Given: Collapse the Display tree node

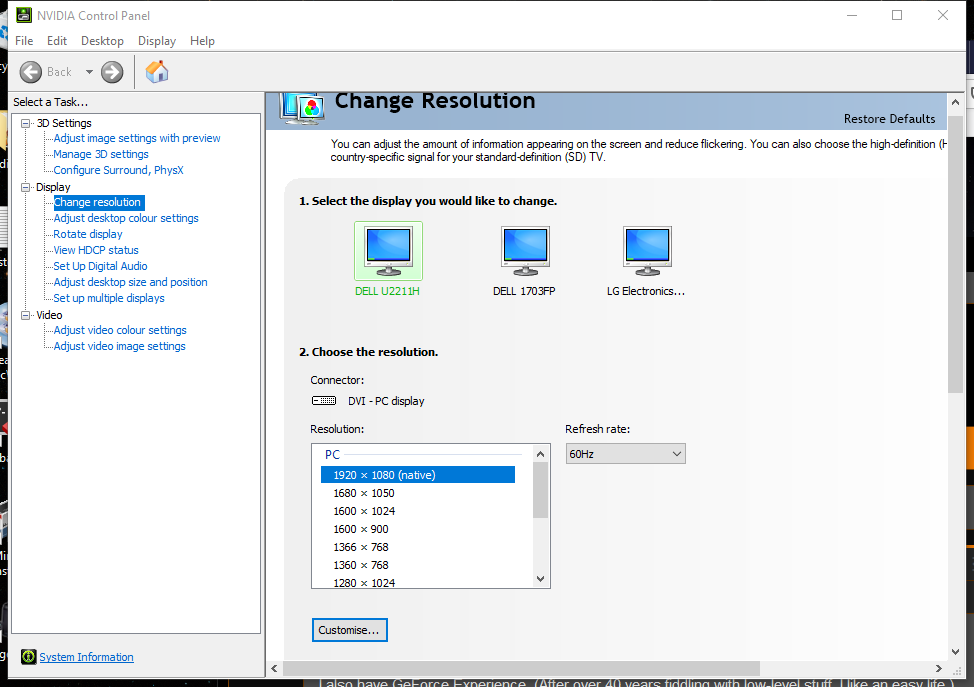Looking at the screenshot, I should [x=25, y=187].
